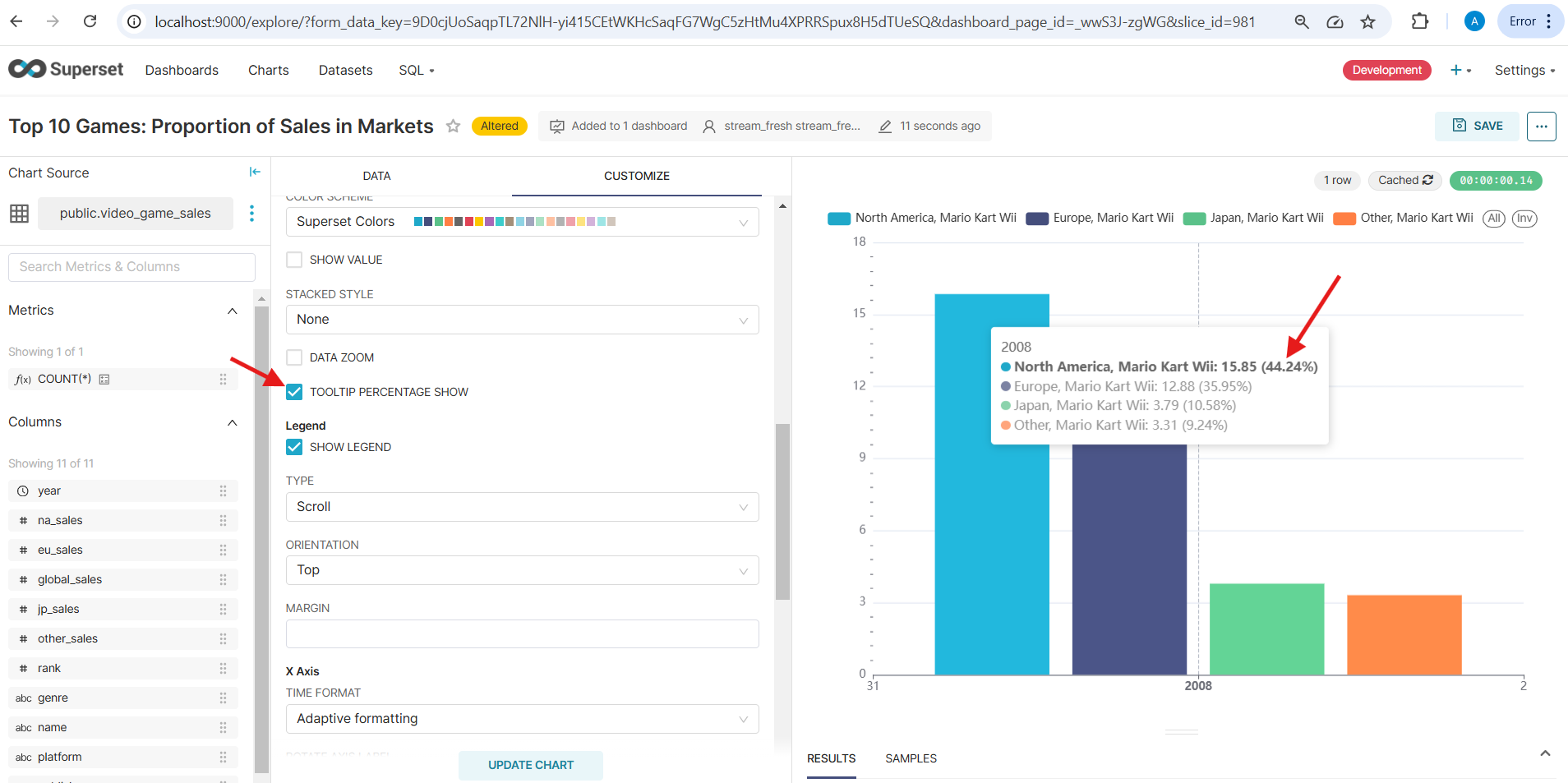Click the legend All selector button
Screen dimensions: 1568x783
1494,219
